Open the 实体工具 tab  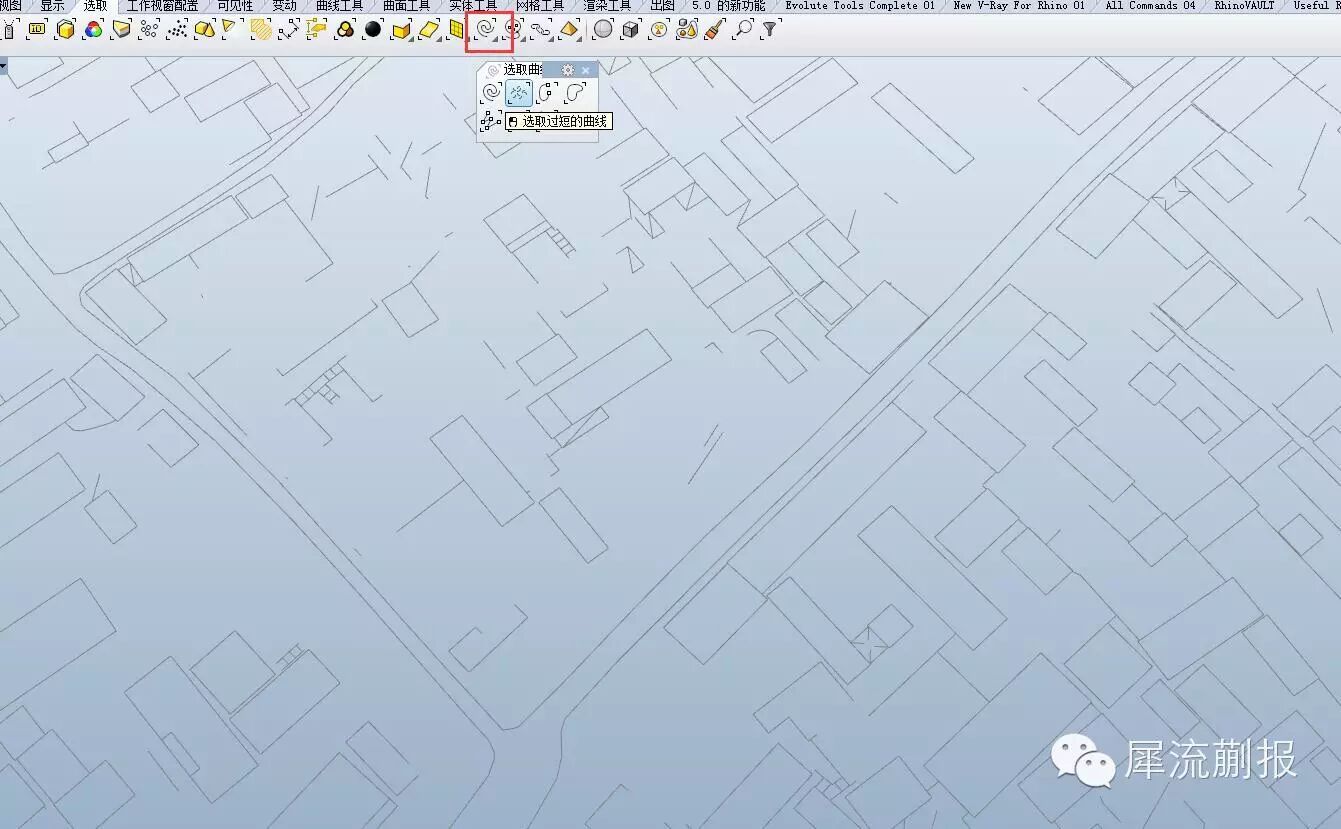tap(473, 6)
